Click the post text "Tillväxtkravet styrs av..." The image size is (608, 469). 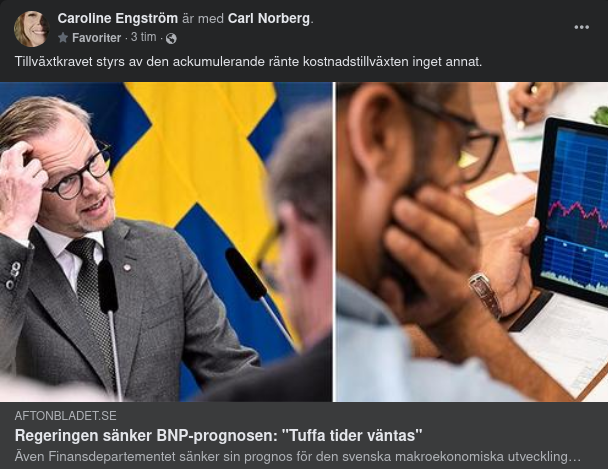tap(249, 62)
